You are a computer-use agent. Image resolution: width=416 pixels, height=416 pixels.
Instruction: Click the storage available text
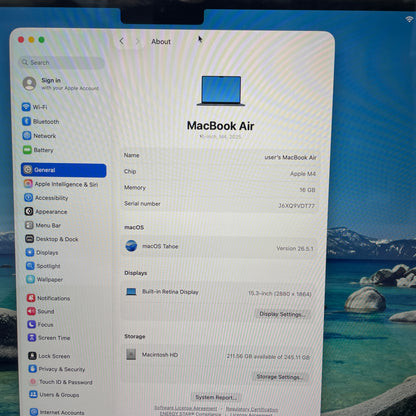click(x=268, y=357)
